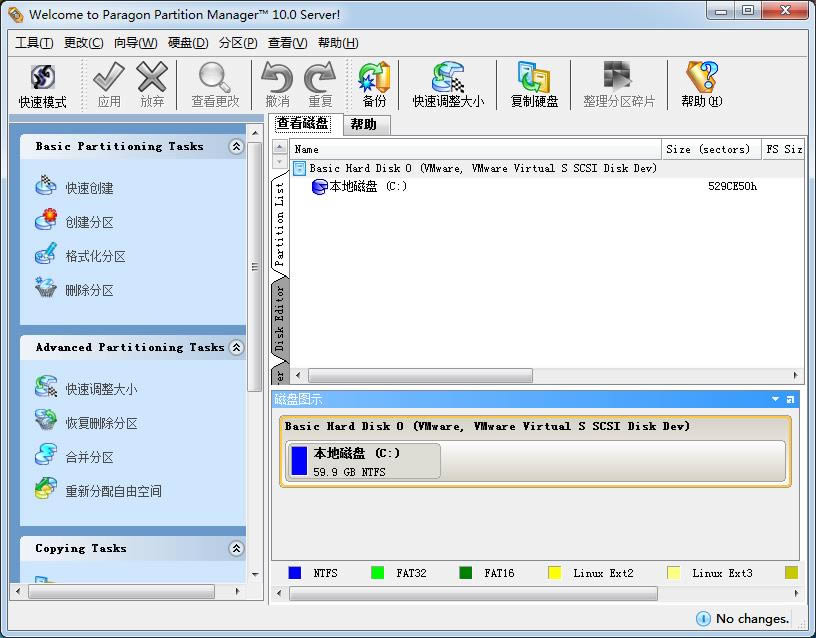
Task: Click the sidebar scroll down arrow
Action: [255, 575]
